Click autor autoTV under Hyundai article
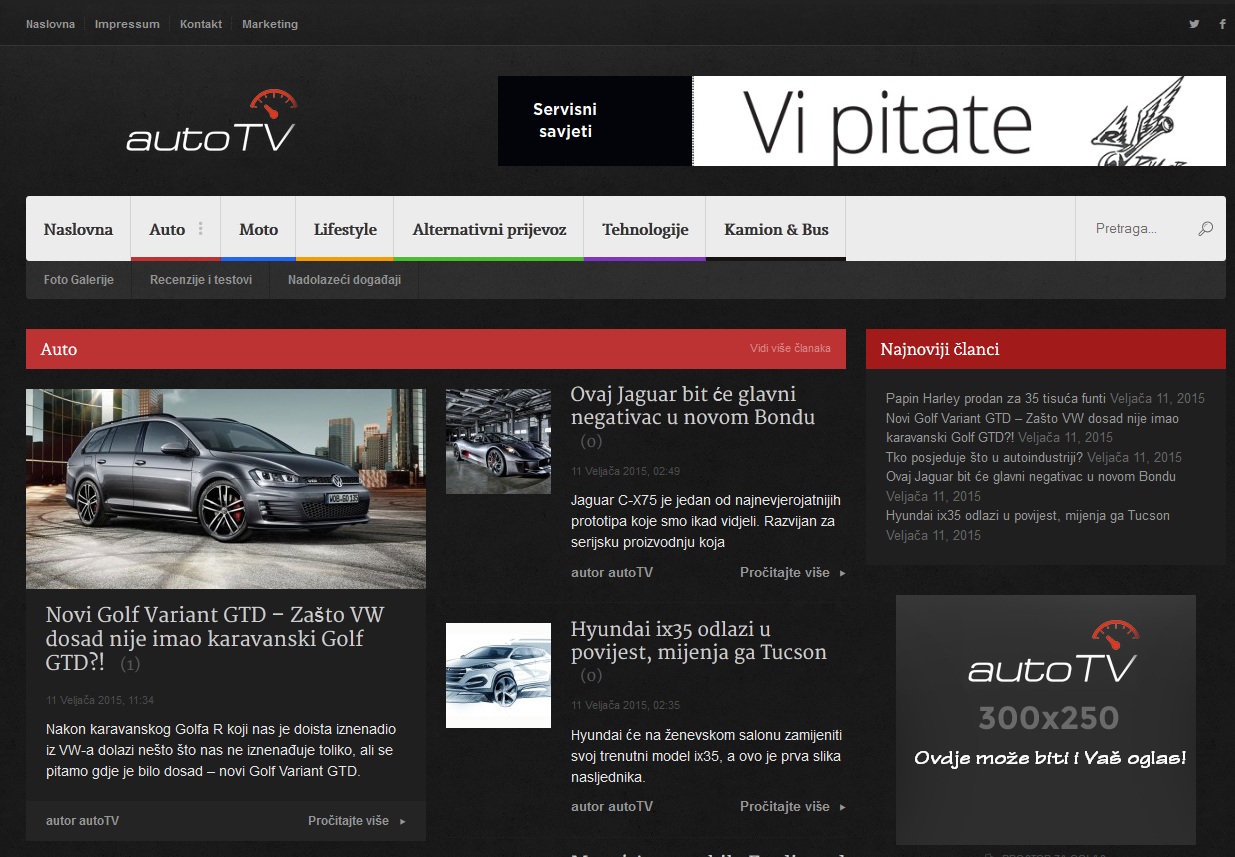 point(612,807)
